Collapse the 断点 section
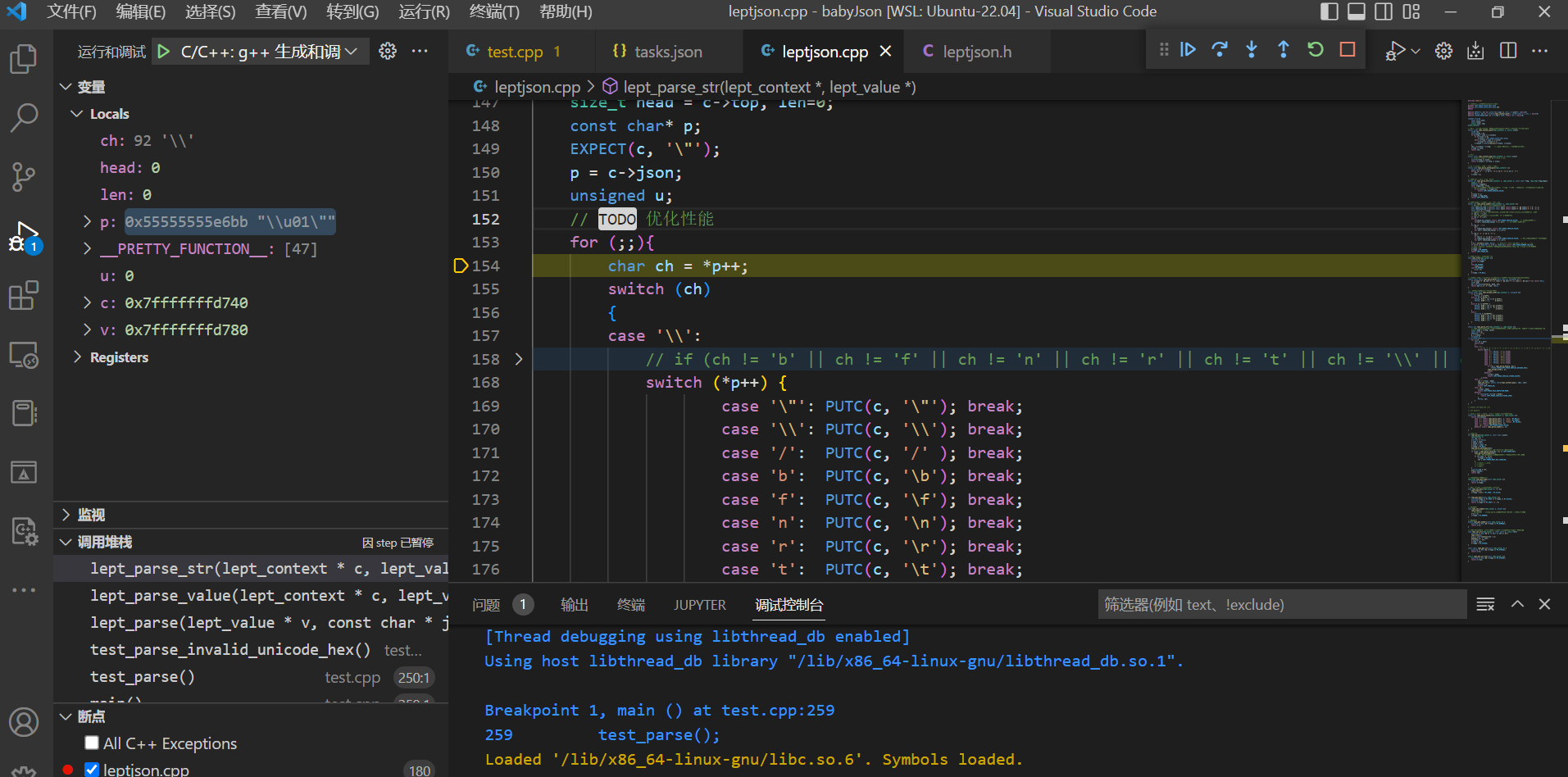 (66, 716)
